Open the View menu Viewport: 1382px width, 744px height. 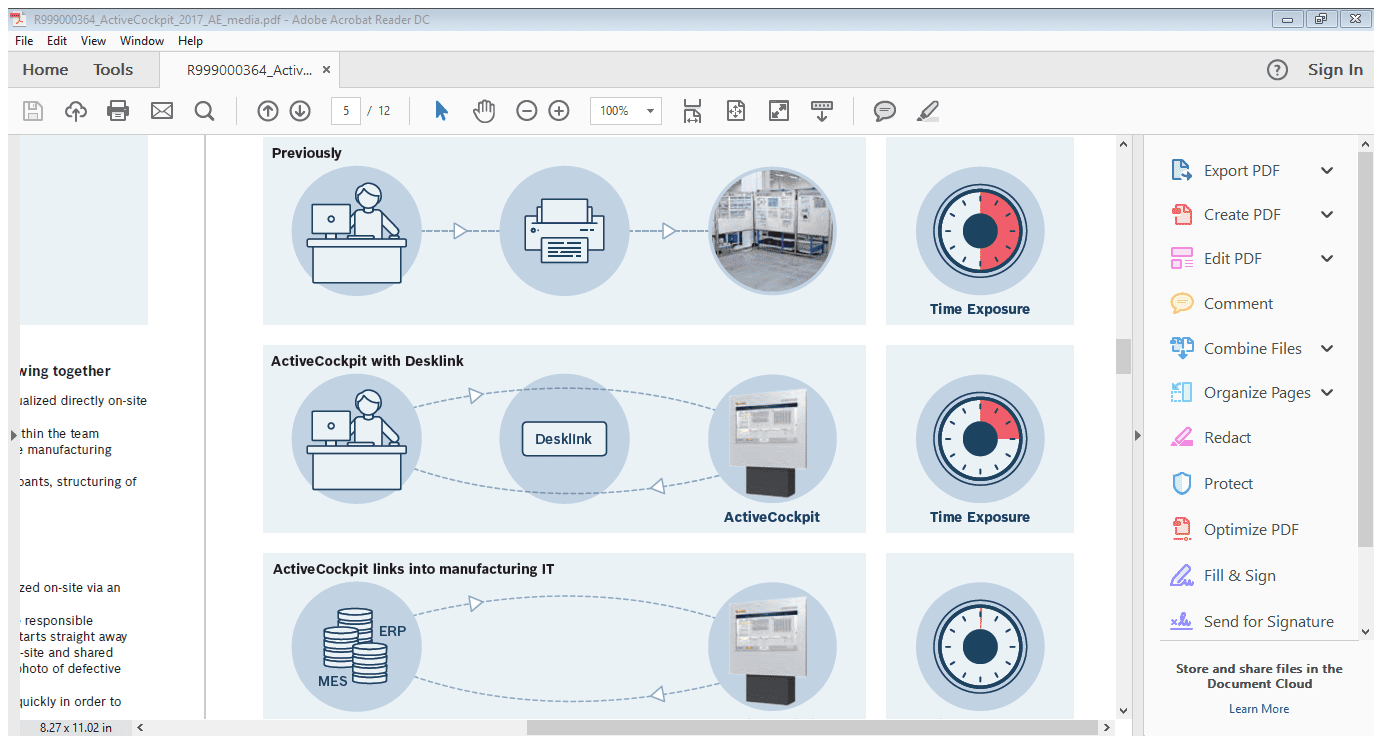pos(93,41)
